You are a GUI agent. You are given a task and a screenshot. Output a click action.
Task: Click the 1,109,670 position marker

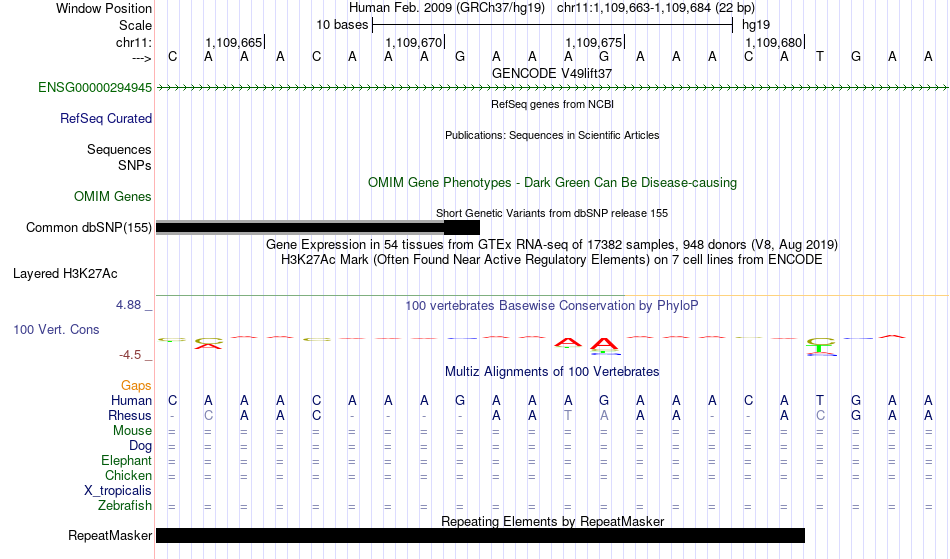click(415, 42)
